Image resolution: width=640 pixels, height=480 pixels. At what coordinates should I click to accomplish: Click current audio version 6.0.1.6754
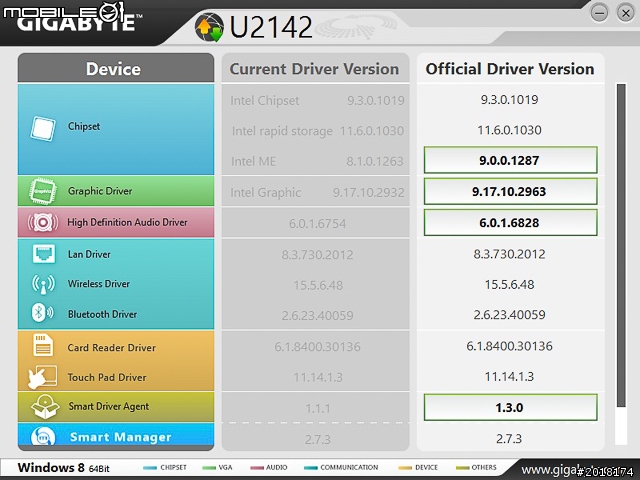(x=317, y=223)
